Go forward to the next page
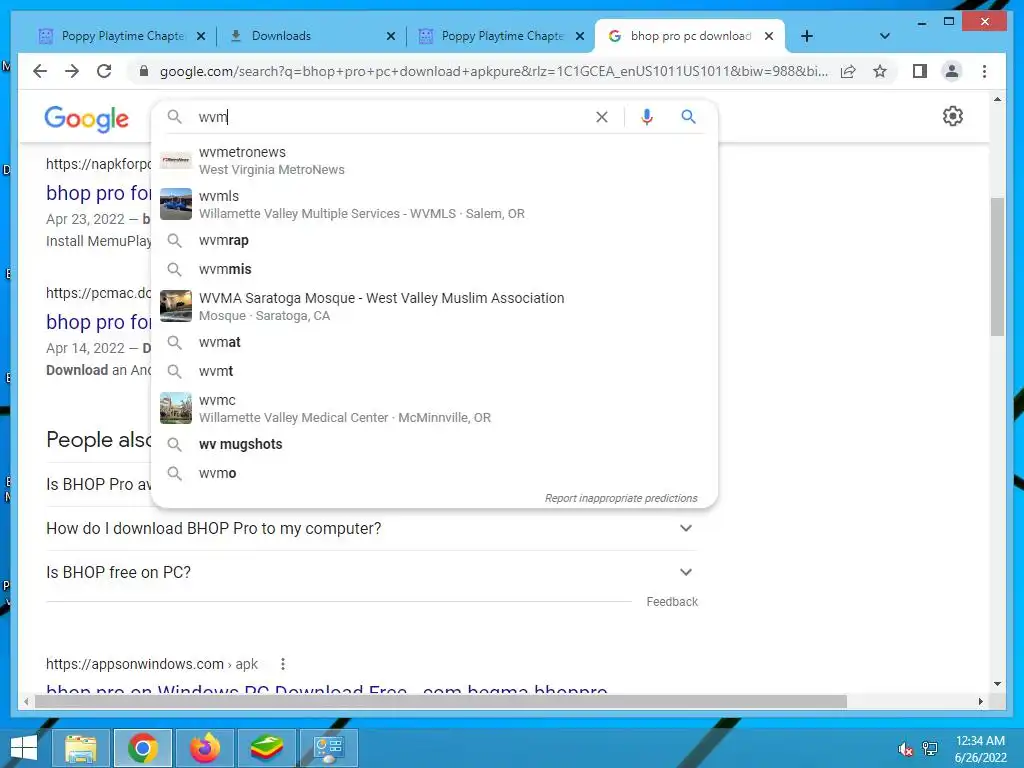Viewport: 1024px width, 768px height. click(72, 71)
